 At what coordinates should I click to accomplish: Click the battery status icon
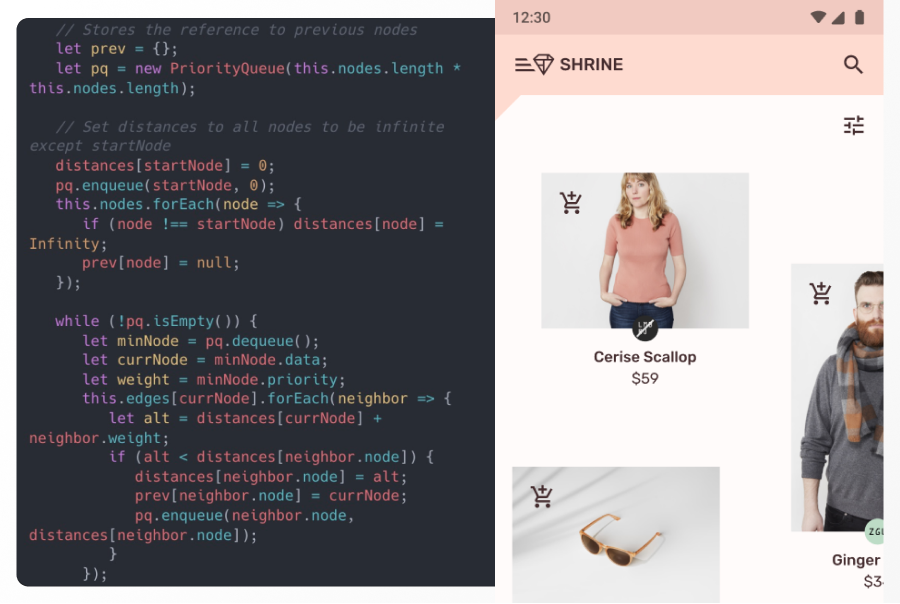(x=859, y=17)
